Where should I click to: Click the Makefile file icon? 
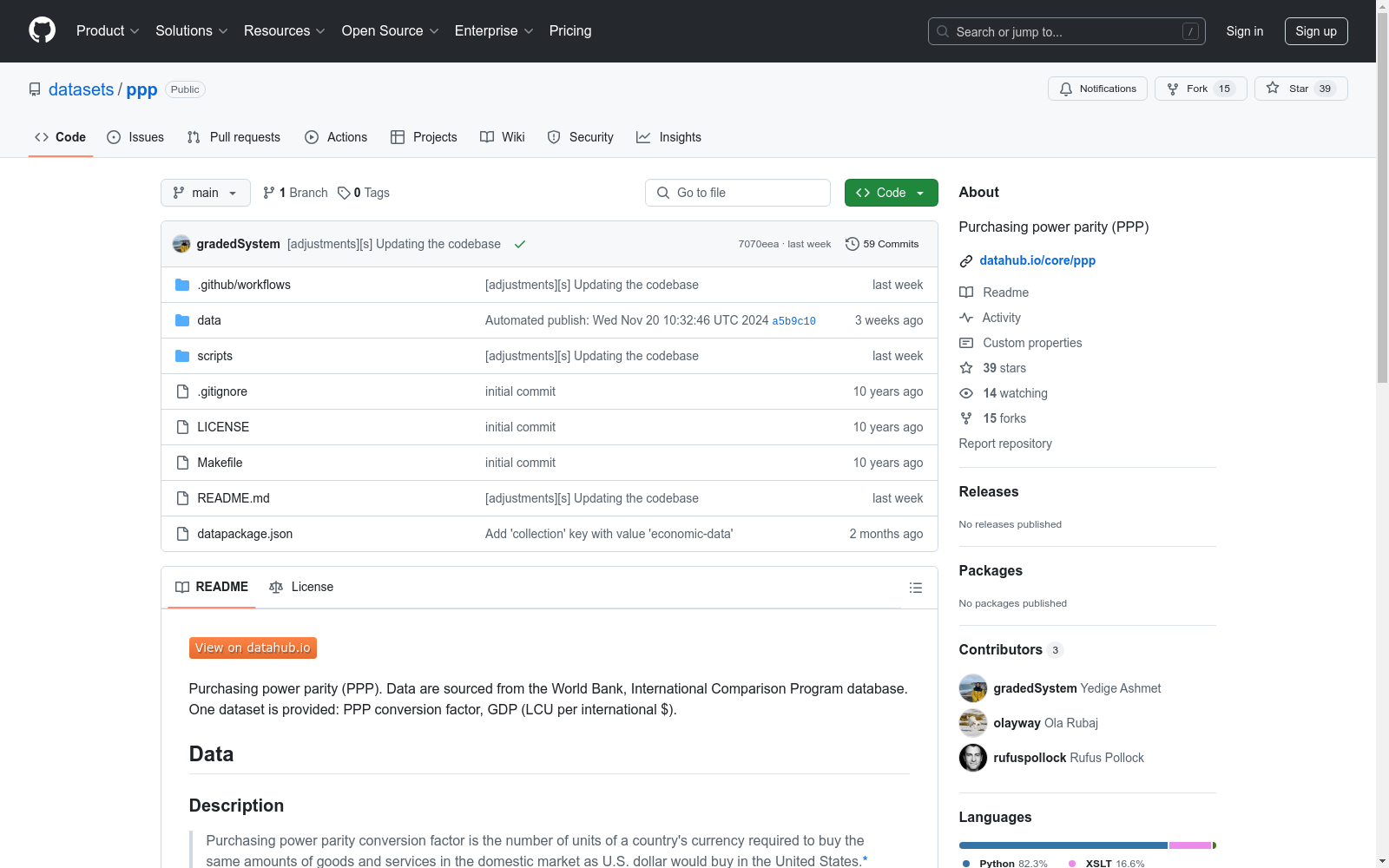pos(182,463)
